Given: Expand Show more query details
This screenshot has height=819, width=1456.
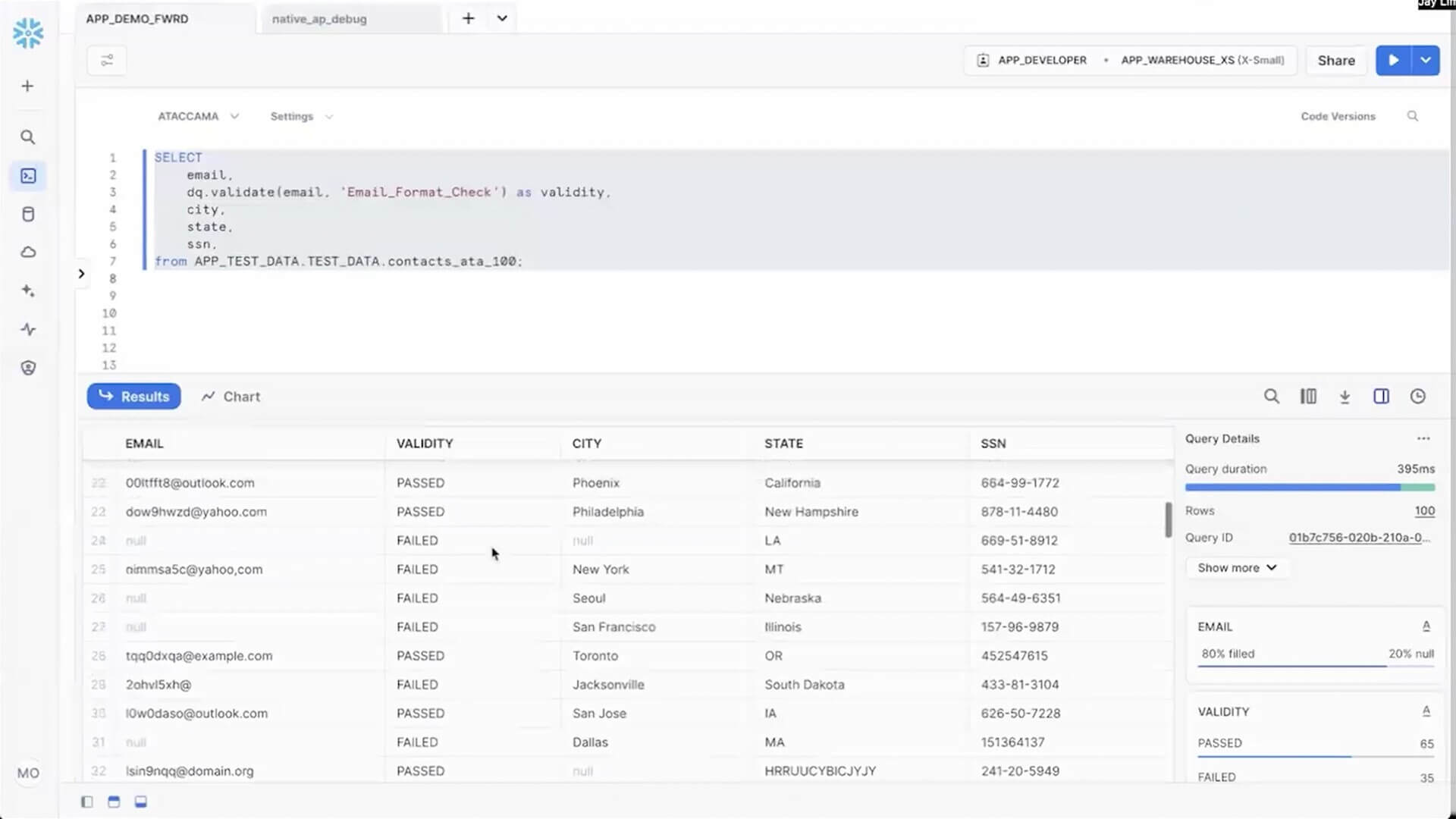Looking at the screenshot, I should point(1237,568).
